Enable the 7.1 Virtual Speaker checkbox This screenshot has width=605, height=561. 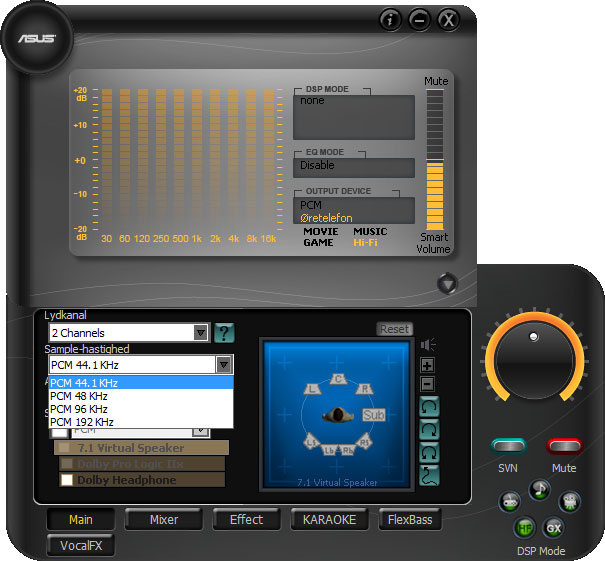(64, 448)
